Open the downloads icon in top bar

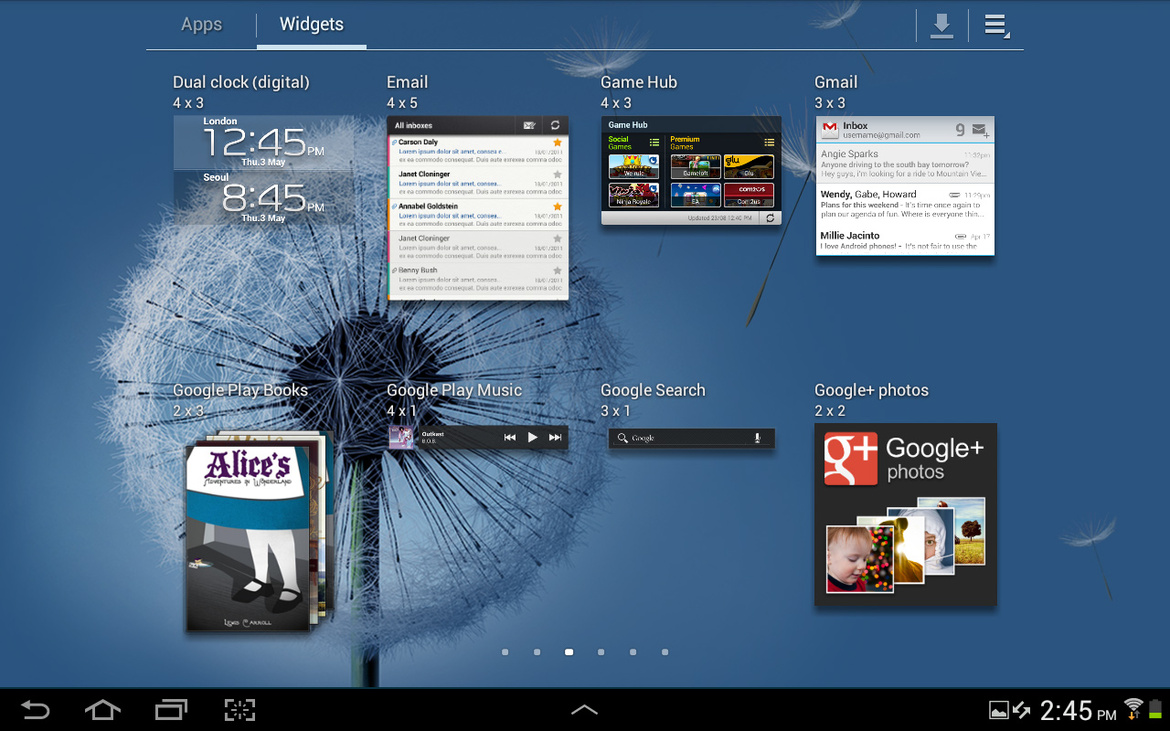click(x=942, y=25)
